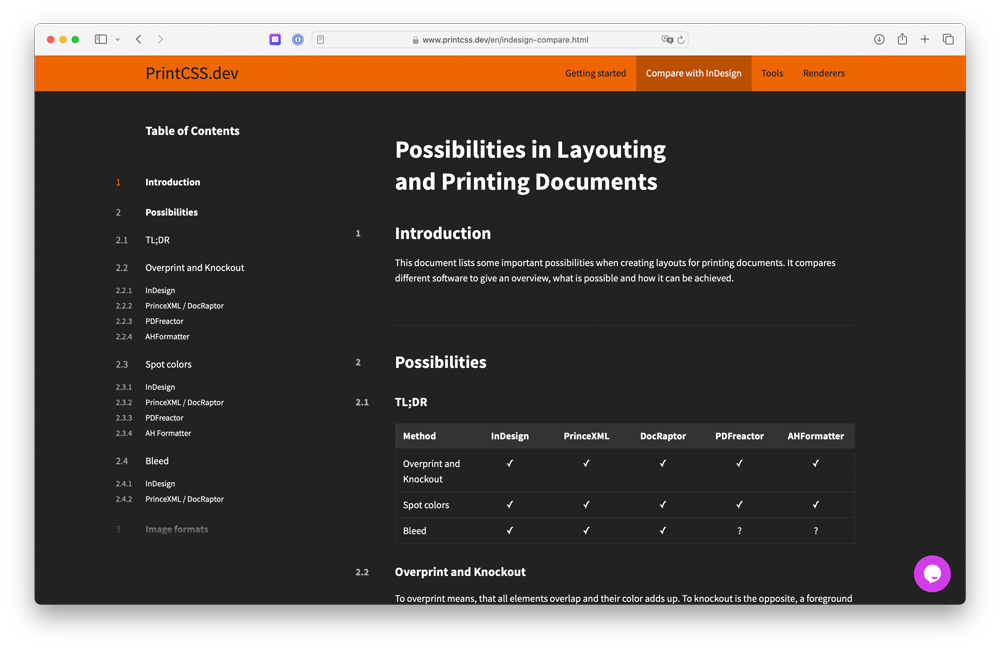Image resolution: width=1000 pixels, height=650 pixels.
Task: Open the Renderers menu item
Action: pyautogui.click(x=823, y=73)
